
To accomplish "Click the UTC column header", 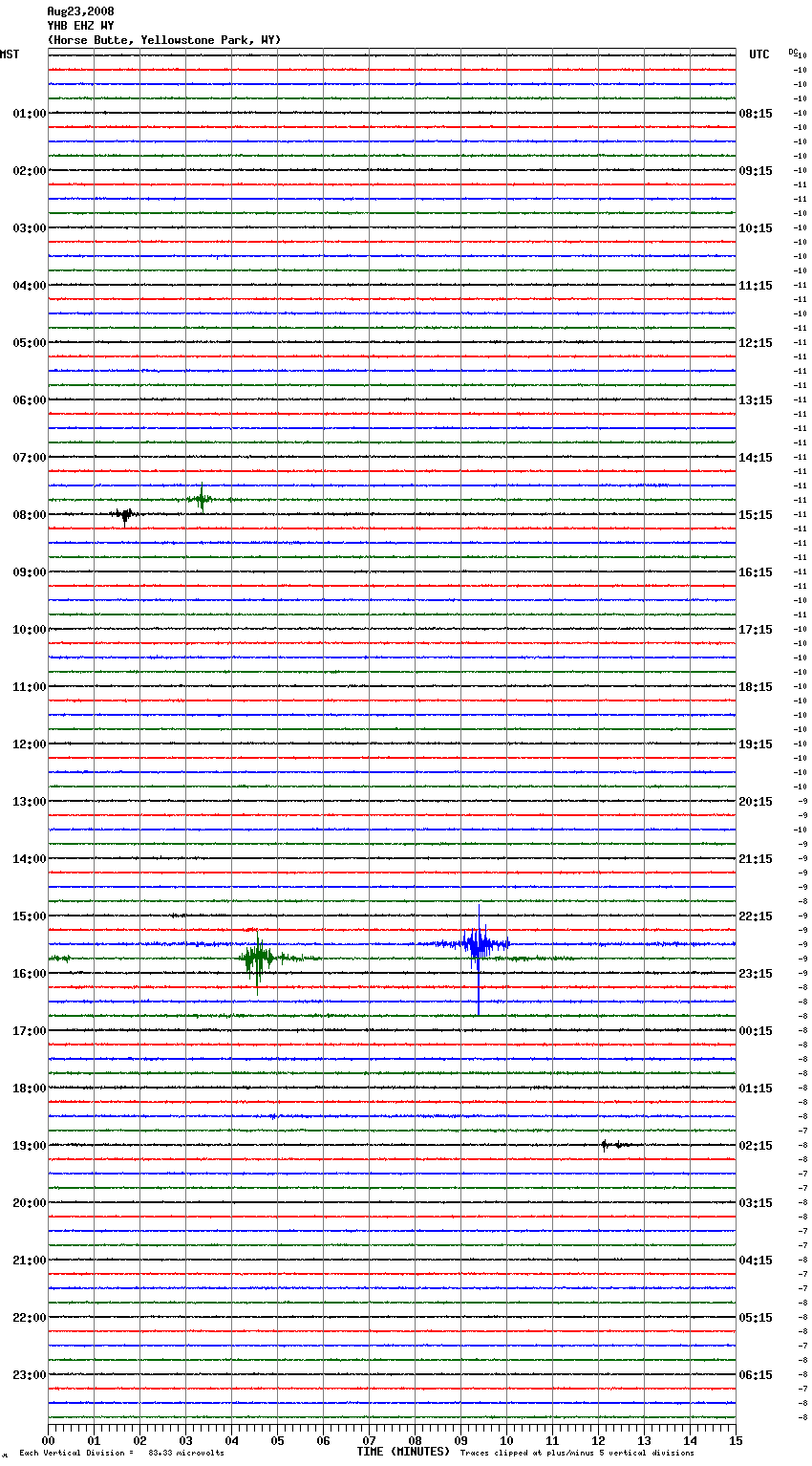I will (x=759, y=54).
